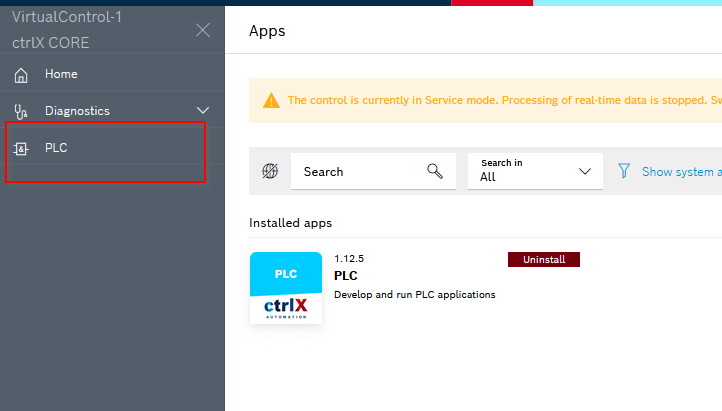Image resolution: width=722 pixels, height=411 pixels.
Task: Click the ctrlX CORE label
Action: (51, 43)
